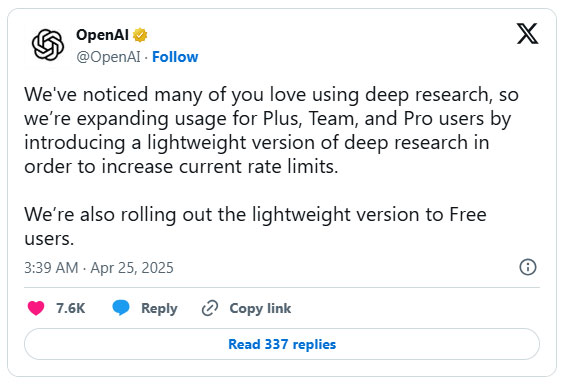Click the gold verified badge
The image size is (566, 390).
pyautogui.click(x=140, y=35)
